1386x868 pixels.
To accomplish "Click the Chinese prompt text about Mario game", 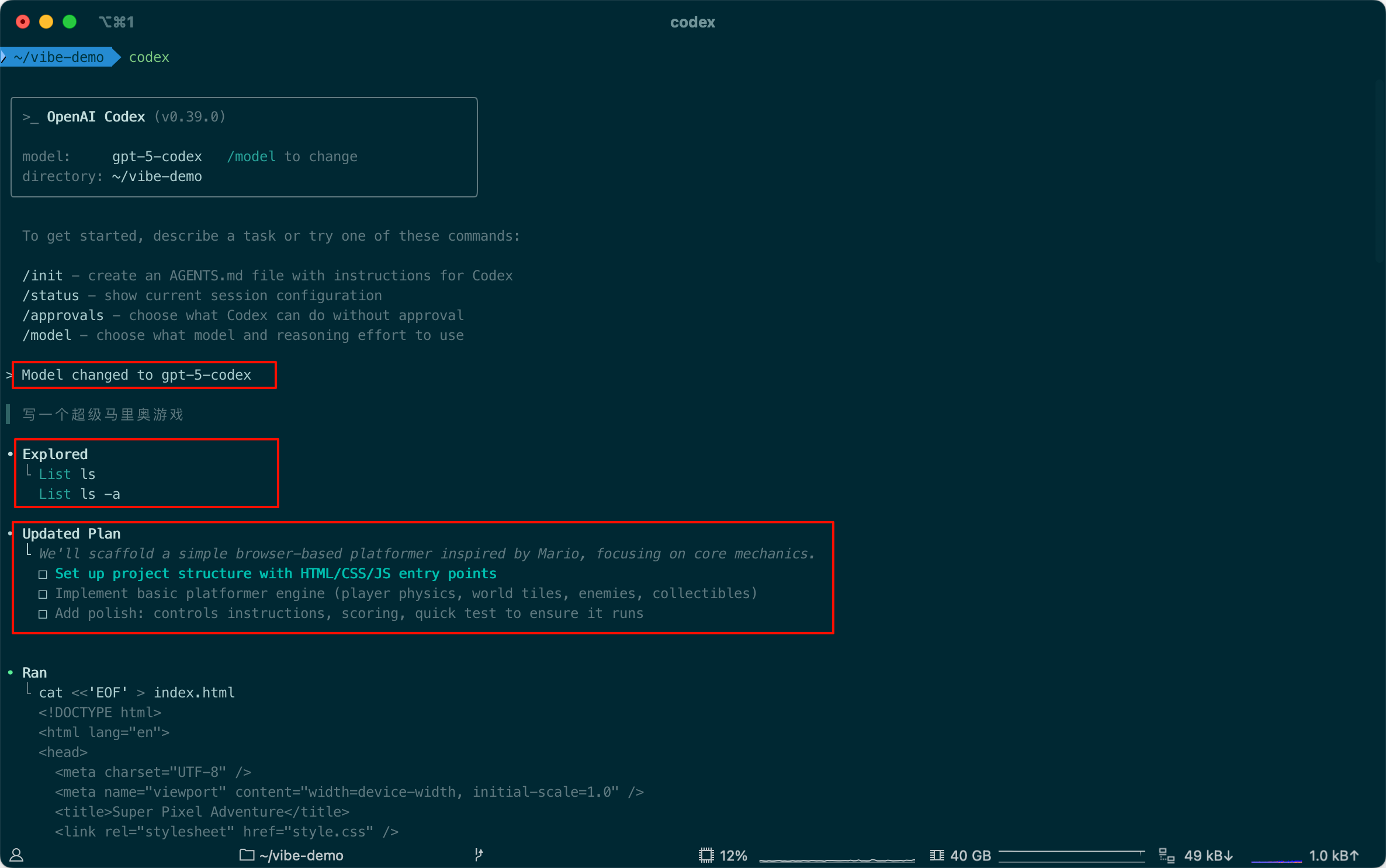I will (x=103, y=415).
